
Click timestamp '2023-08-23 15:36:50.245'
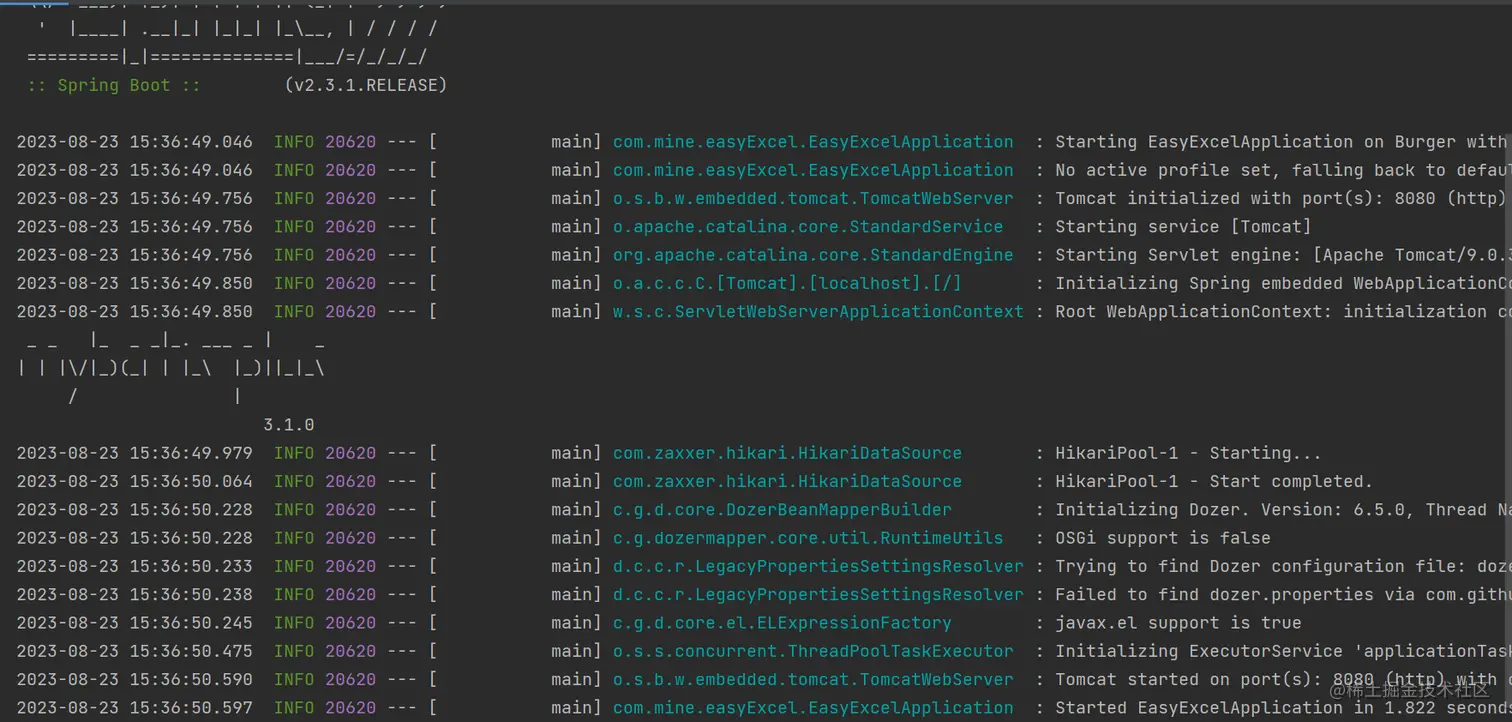[135, 623]
